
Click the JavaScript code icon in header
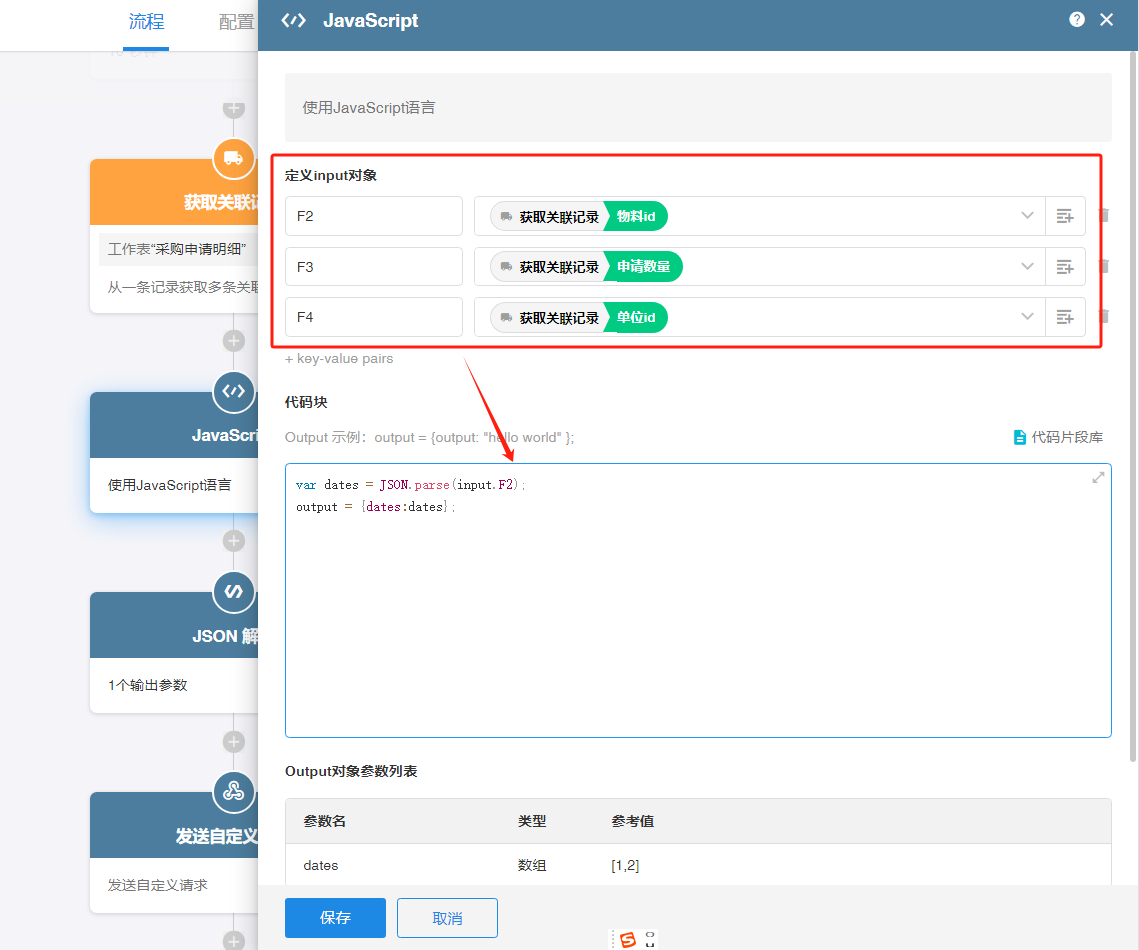point(293,20)
